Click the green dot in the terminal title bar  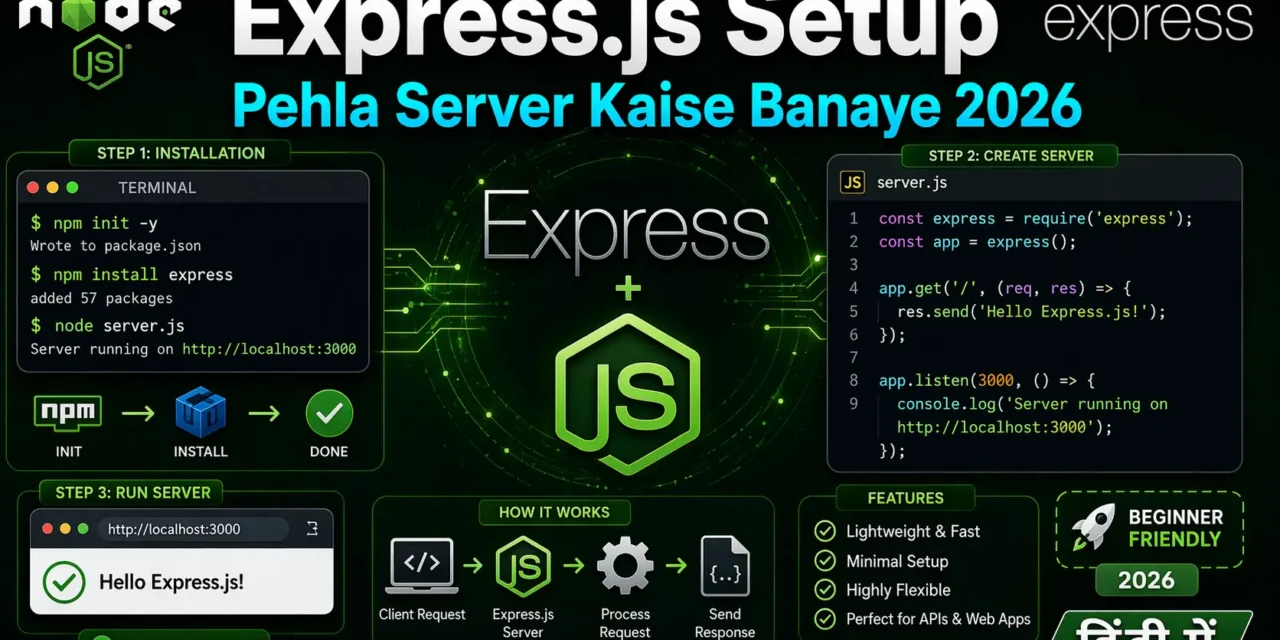tap(72, 187)
